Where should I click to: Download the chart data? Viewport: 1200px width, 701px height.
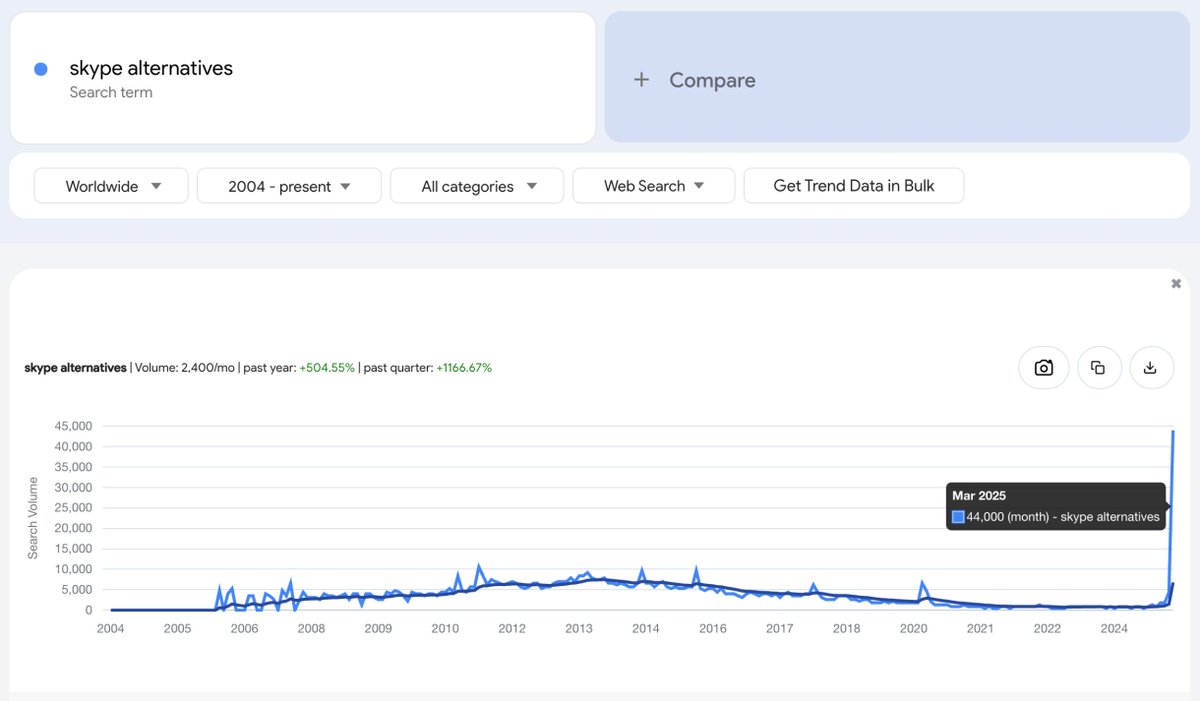1150,367
